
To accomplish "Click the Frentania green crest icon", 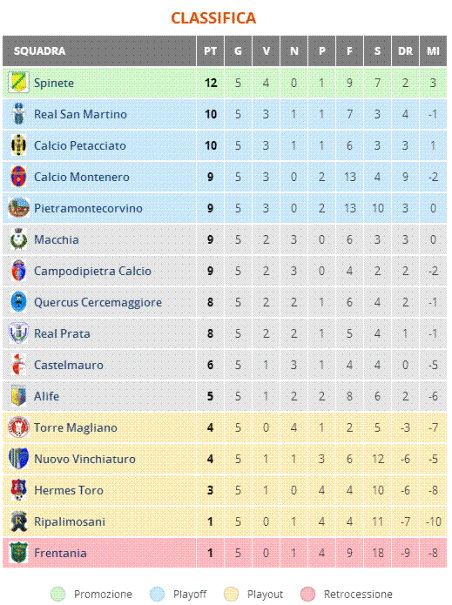I will (19, 553).
